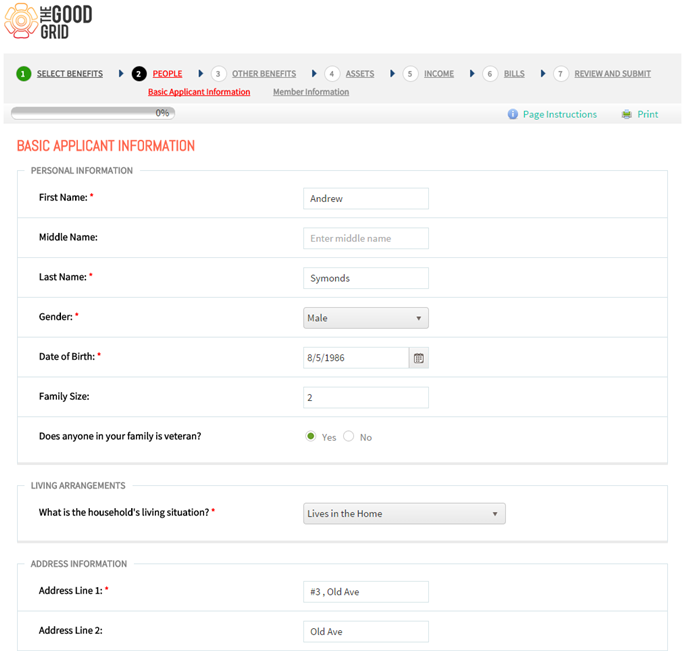This screenshot has width=683, height=667.
Task: Click the step 3 circle icon
Action: [x=218, y=74]
